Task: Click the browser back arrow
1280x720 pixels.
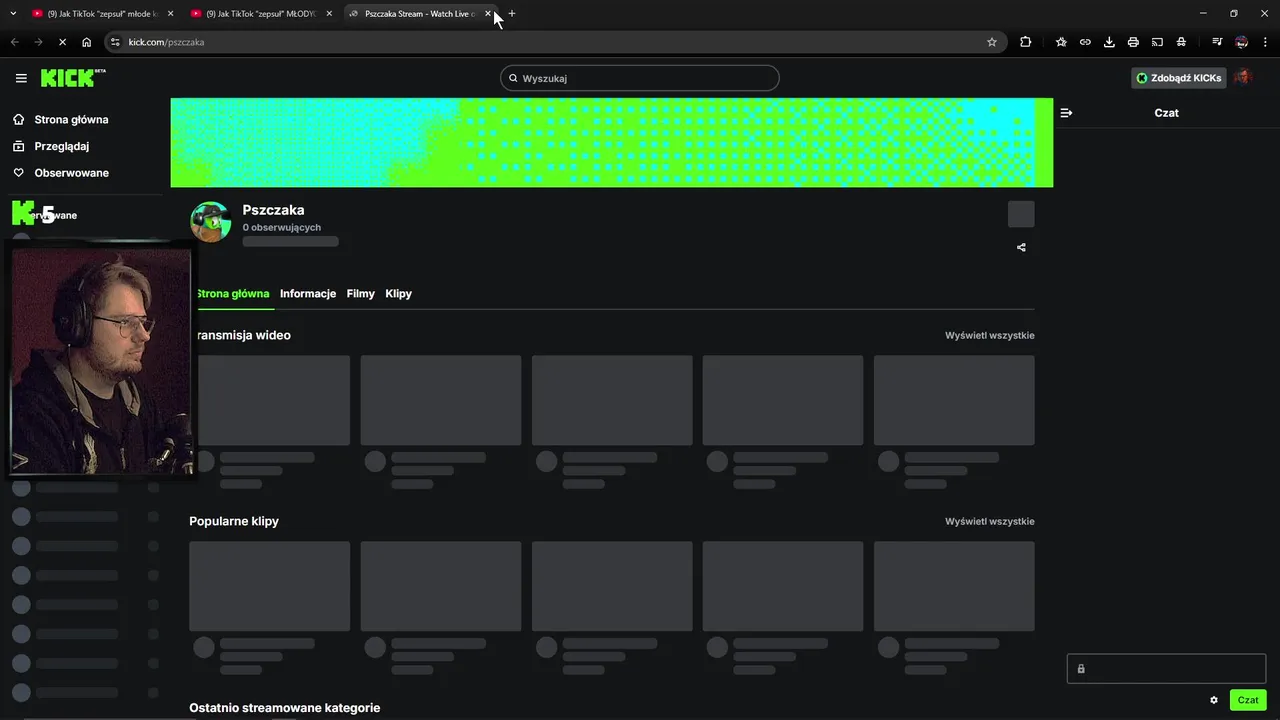Action: [15, 42]
